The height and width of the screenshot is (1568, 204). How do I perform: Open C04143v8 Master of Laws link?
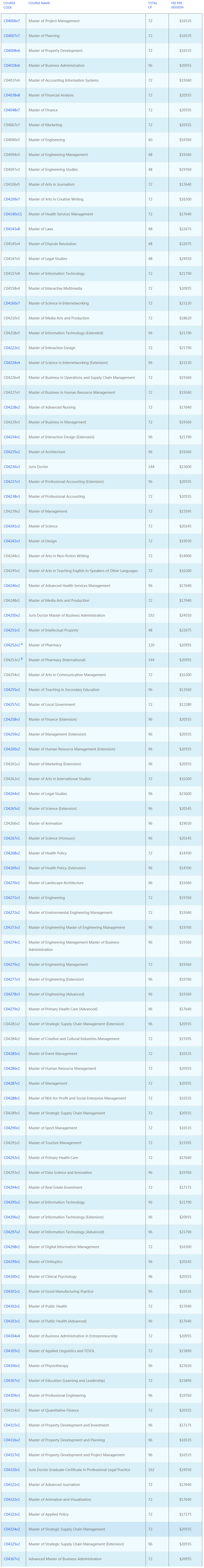[11, 229]
